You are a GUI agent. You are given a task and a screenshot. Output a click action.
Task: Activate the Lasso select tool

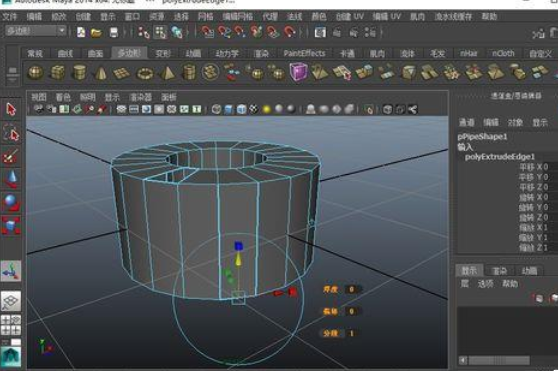tap(11, 133)
